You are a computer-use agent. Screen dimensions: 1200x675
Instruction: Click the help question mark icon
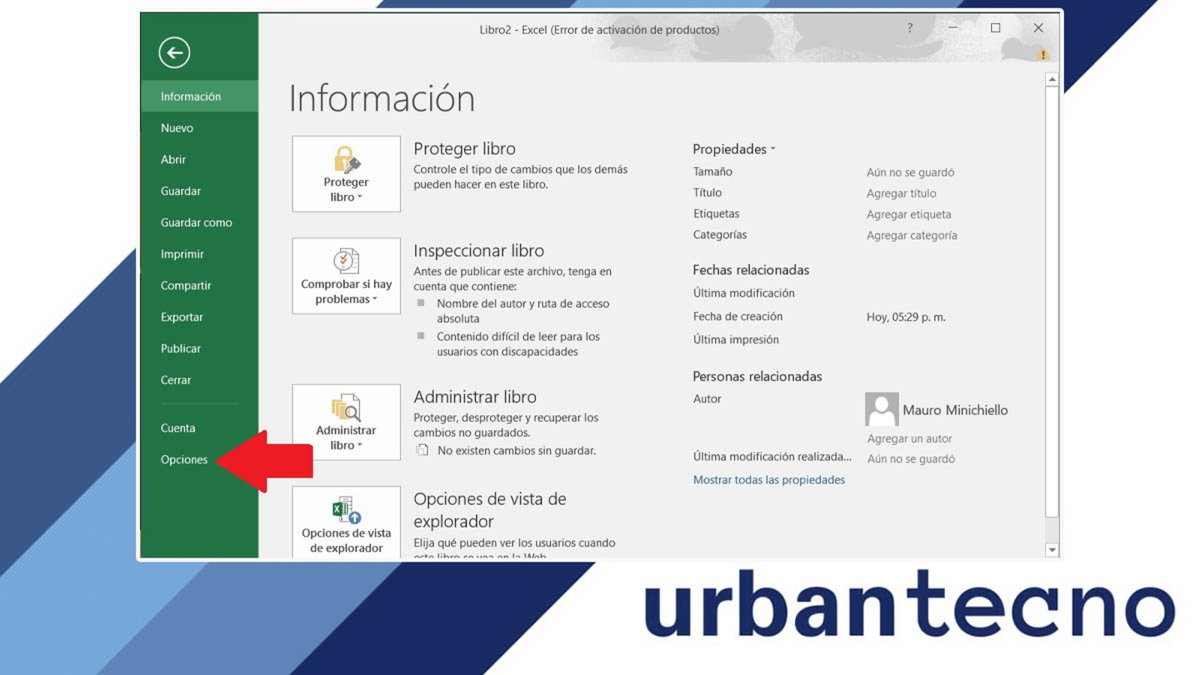tap(910, 28)
